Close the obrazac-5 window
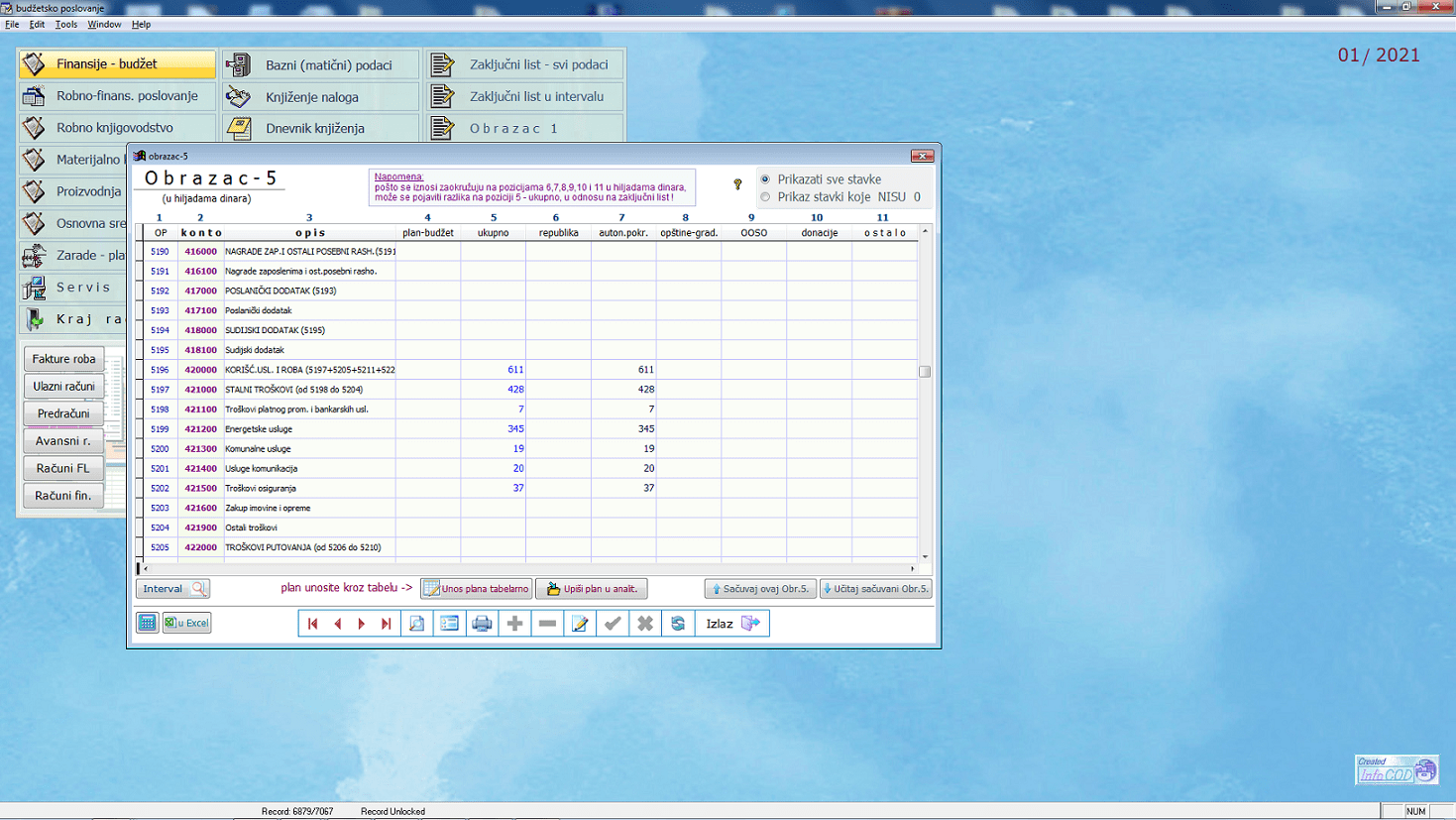Screen dimensions: 1456x820 coord(922,156)
